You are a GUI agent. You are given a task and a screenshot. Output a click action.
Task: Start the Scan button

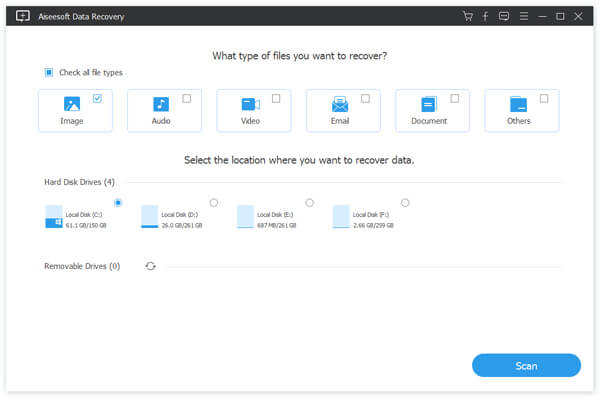click(526, 365)
